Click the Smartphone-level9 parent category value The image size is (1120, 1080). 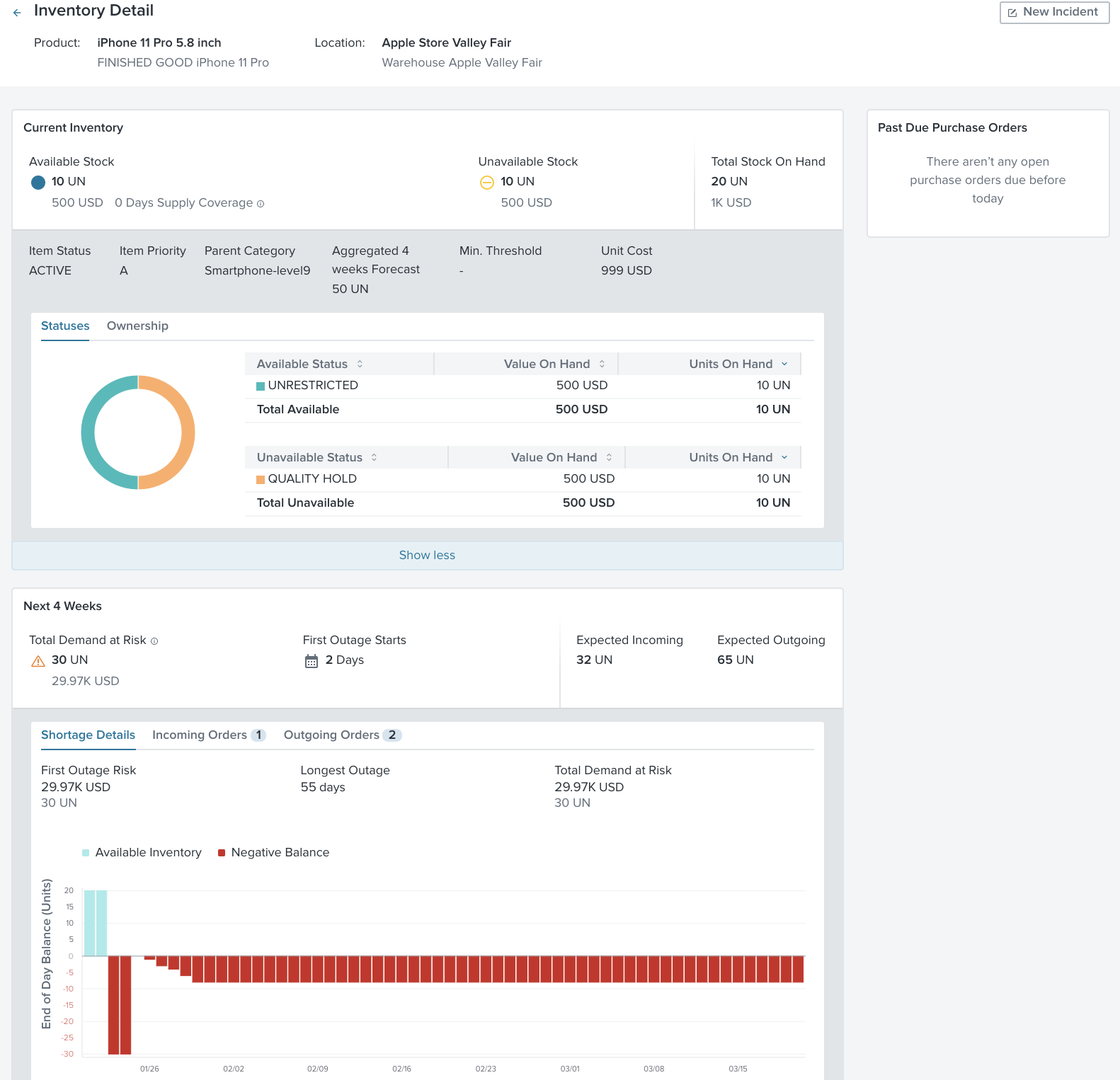click(258, 270)
